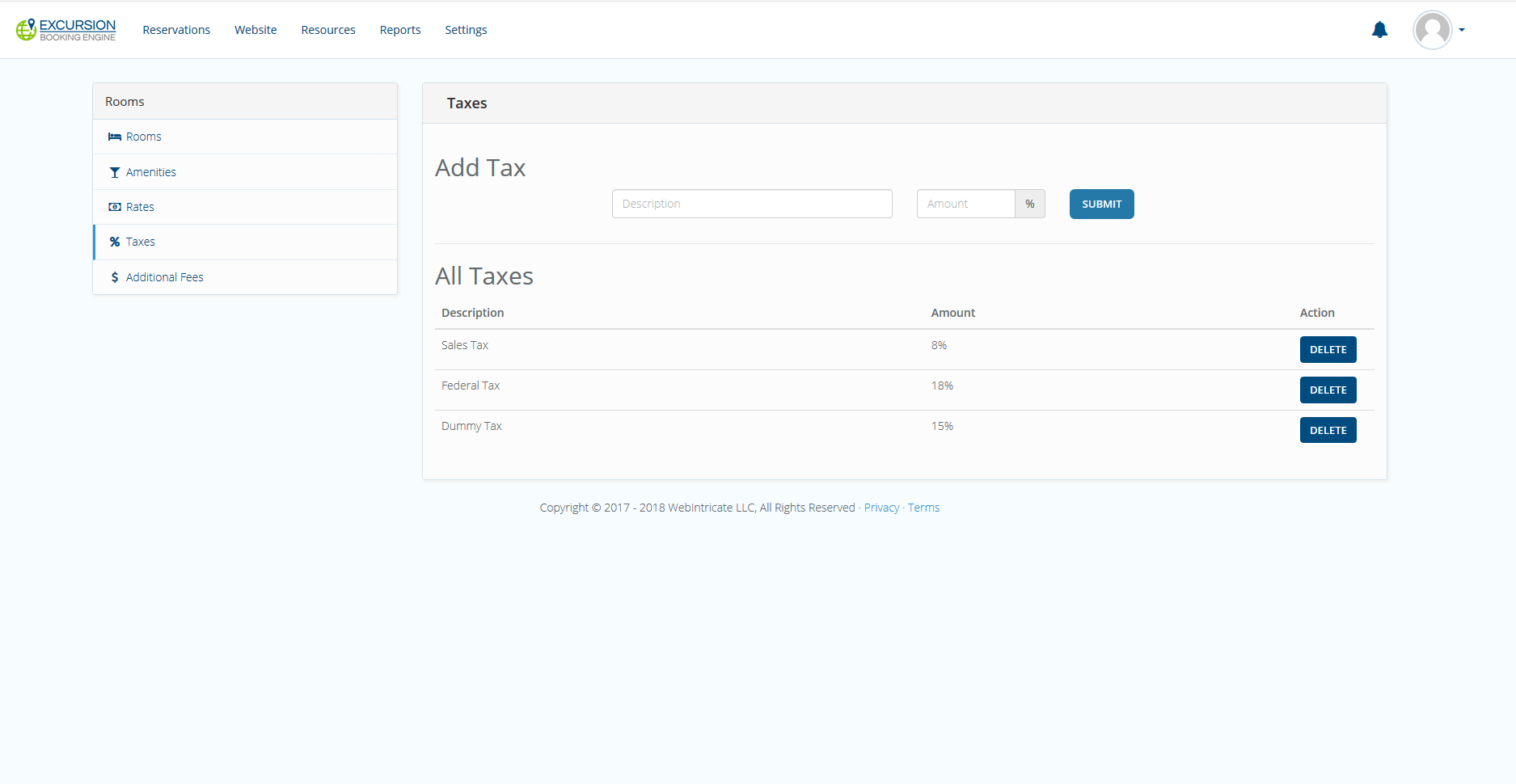The width and height of the screenshot is (1516, 784).
Task: Open the Reports menu
Action: pyautogui.click(x=400, y=30)
